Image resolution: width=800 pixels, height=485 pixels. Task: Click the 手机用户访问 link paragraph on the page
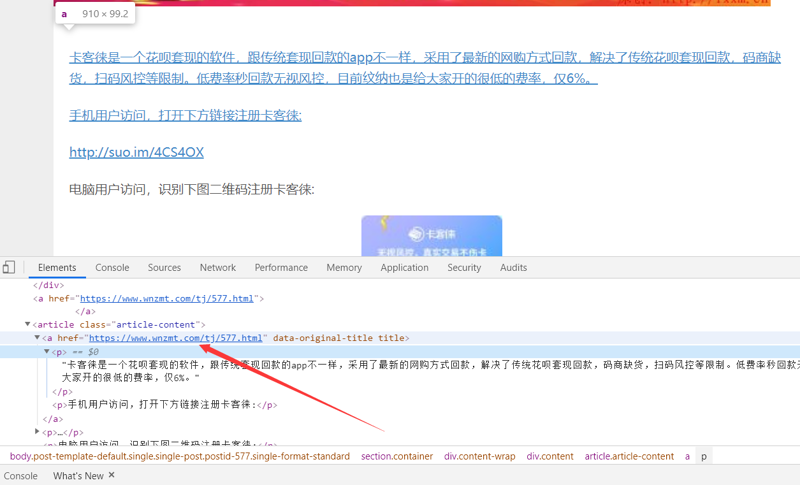185,115
